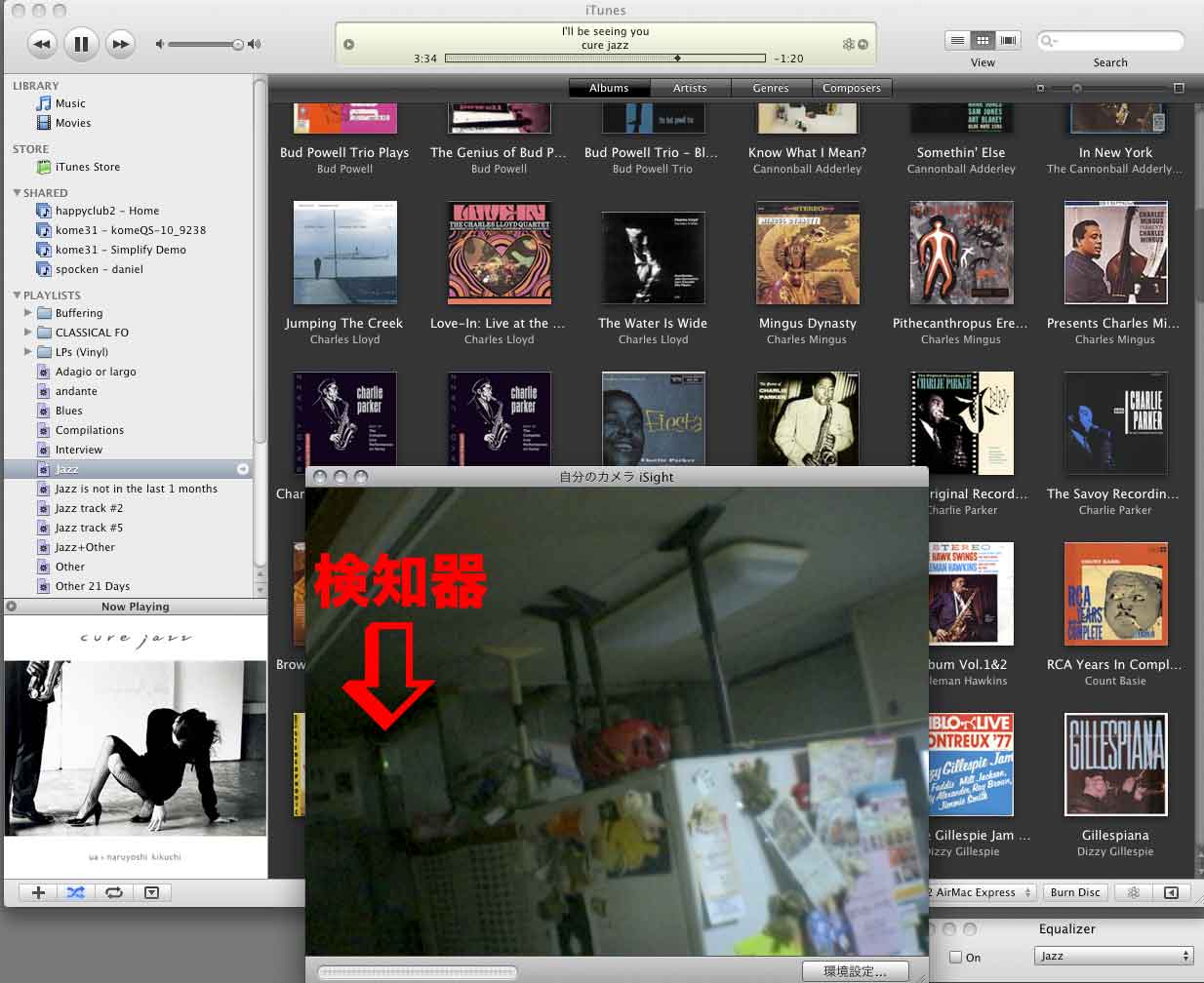Screen dimensions: 1204x983
Task: Click the Charles Lloyd artist under The Water Is Wide
Action: (654, 339)
